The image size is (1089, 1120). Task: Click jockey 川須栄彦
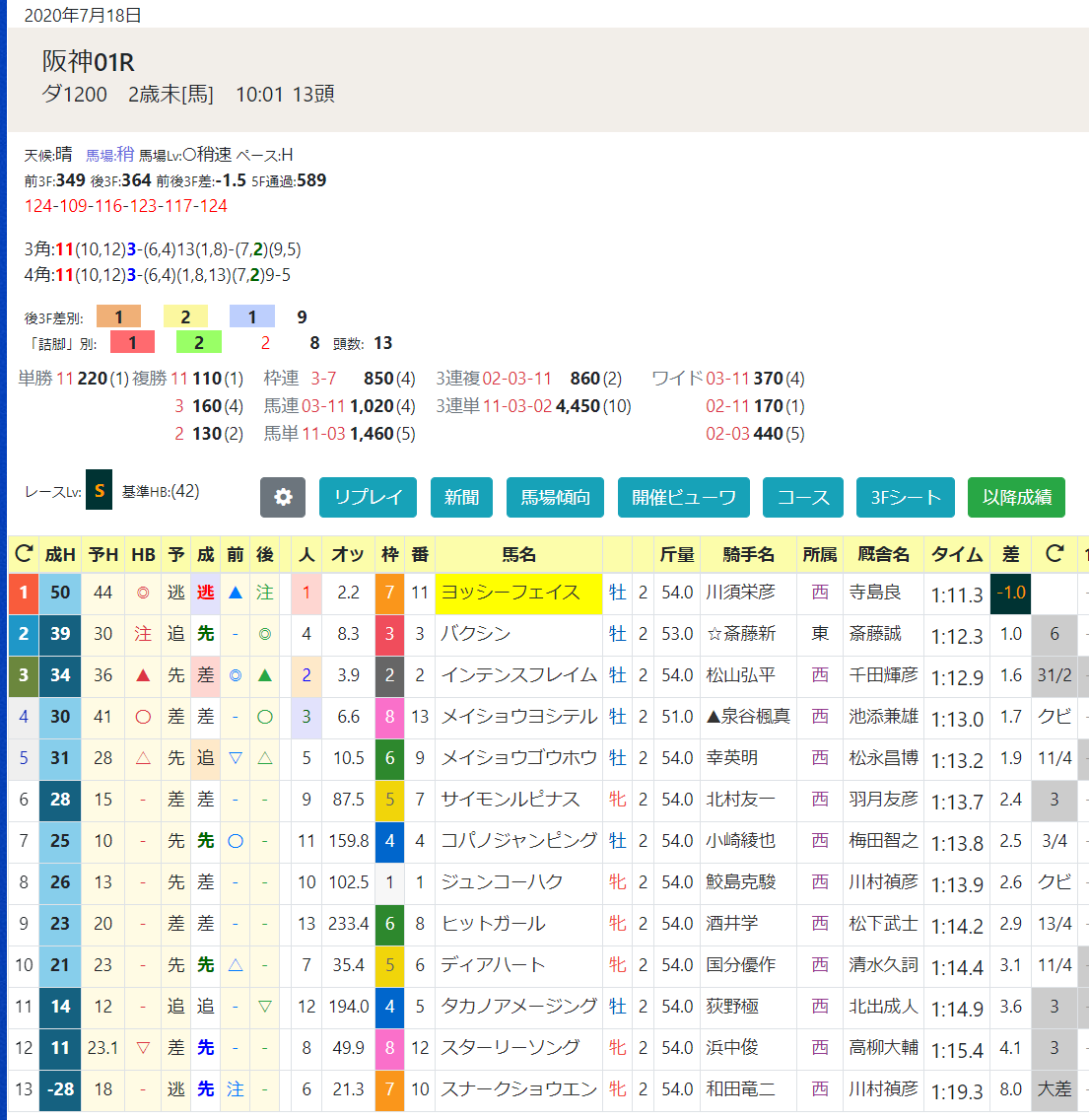point(740,593)
